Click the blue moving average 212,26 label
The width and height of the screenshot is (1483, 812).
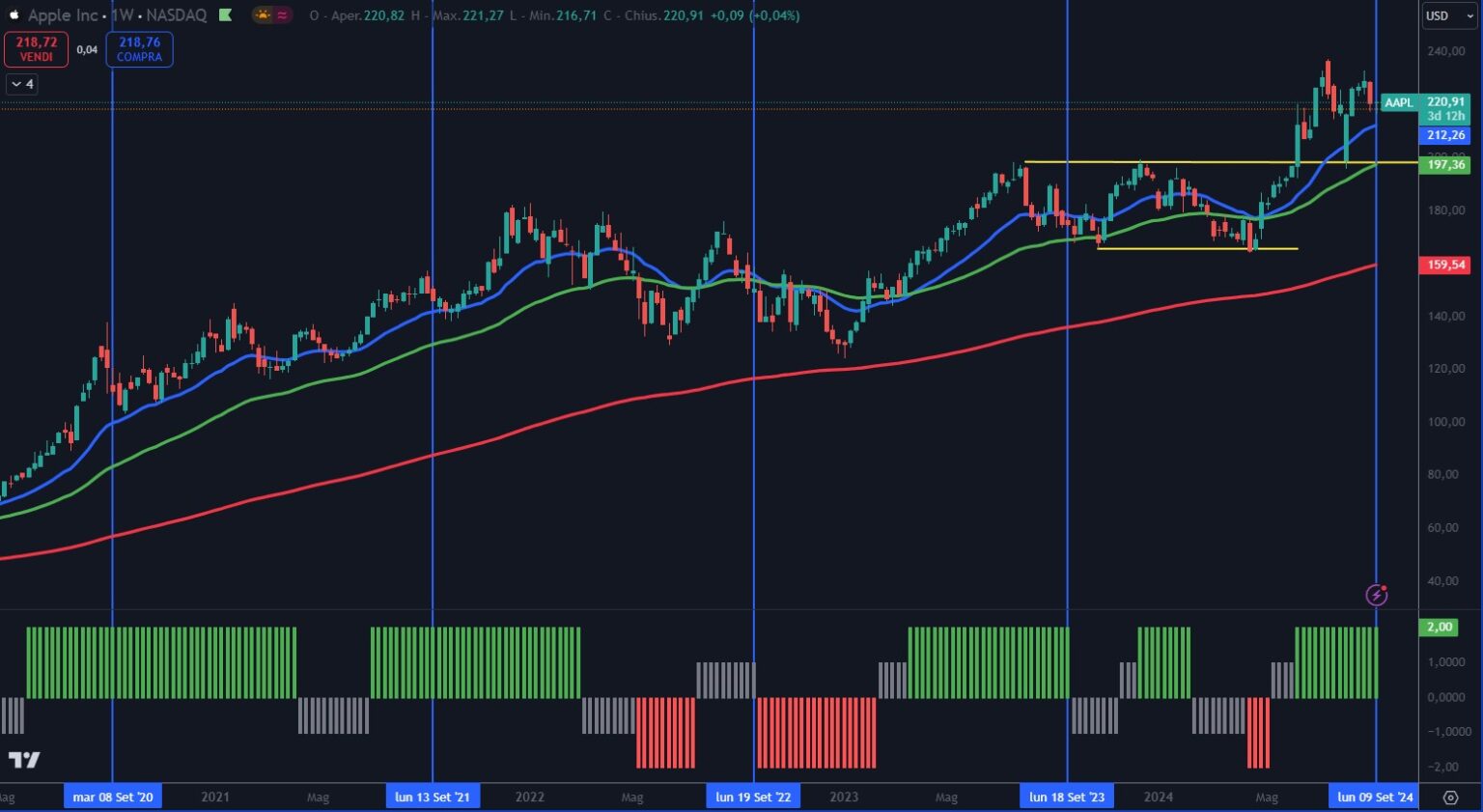1445,136
